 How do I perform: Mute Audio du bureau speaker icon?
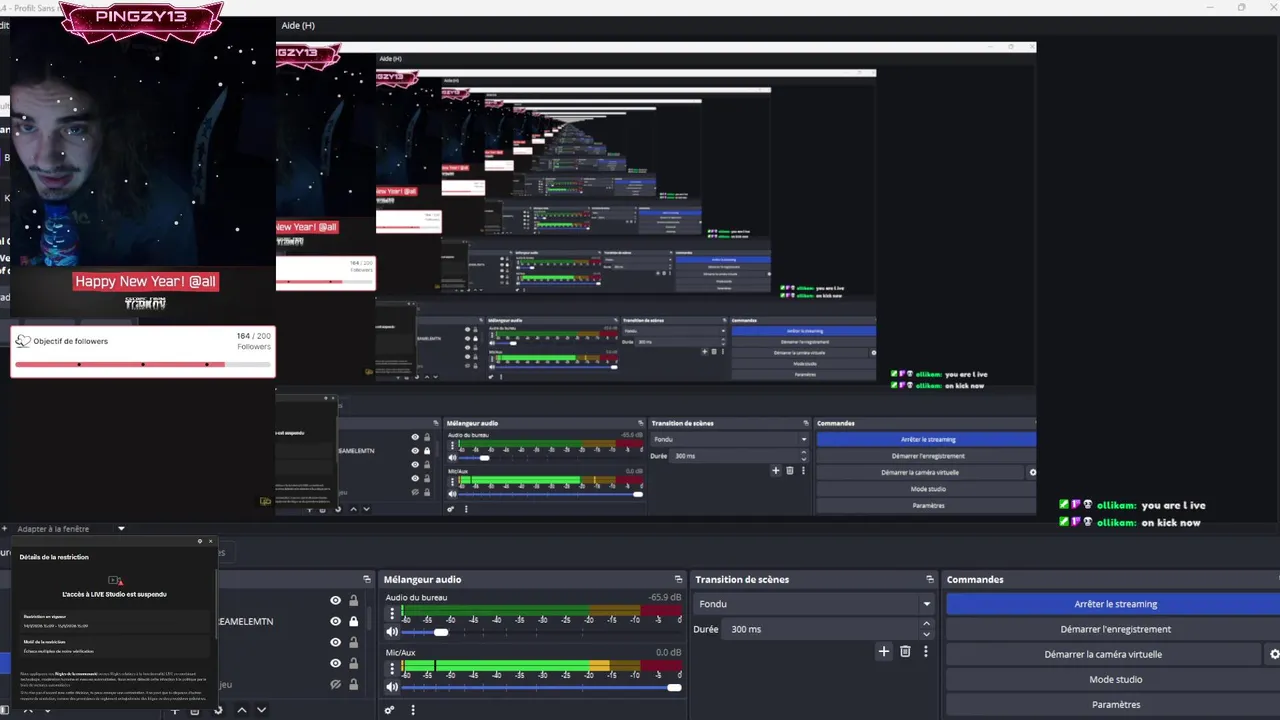[x=392, y=632]
